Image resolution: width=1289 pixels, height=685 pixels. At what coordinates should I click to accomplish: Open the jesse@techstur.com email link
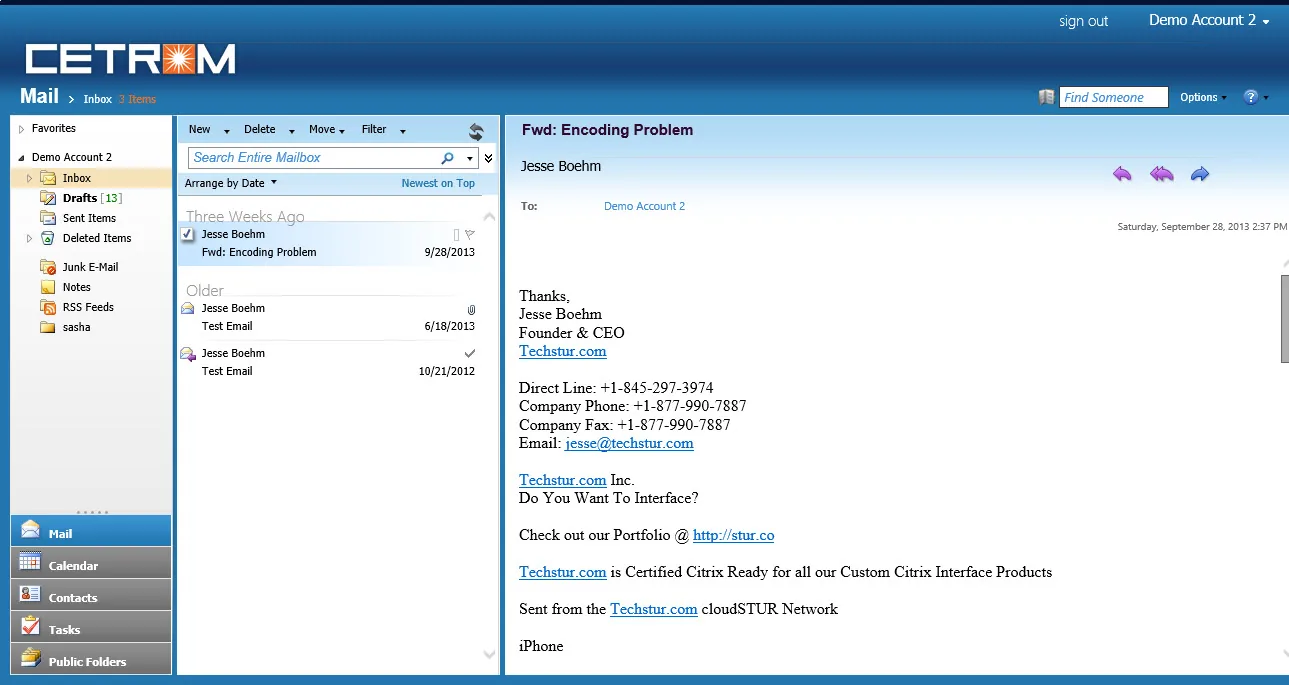tap(629, 443)
